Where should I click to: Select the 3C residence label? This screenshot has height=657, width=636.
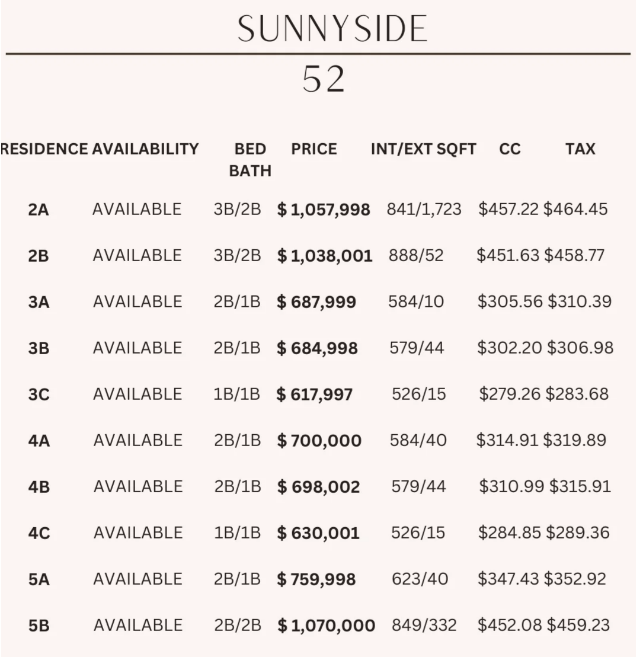(x=39, y=394)
